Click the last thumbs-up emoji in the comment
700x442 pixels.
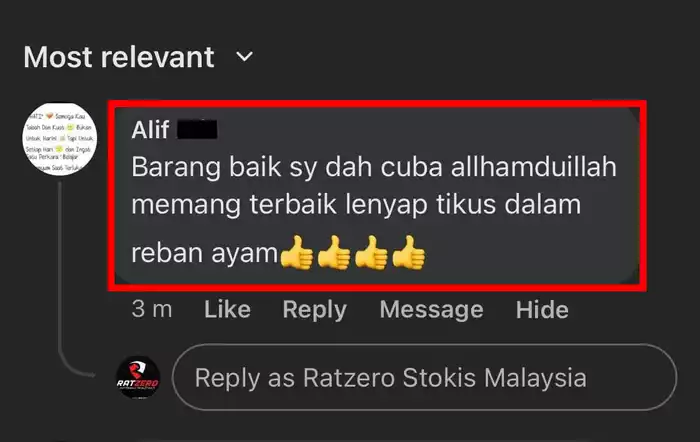point(409,253)
